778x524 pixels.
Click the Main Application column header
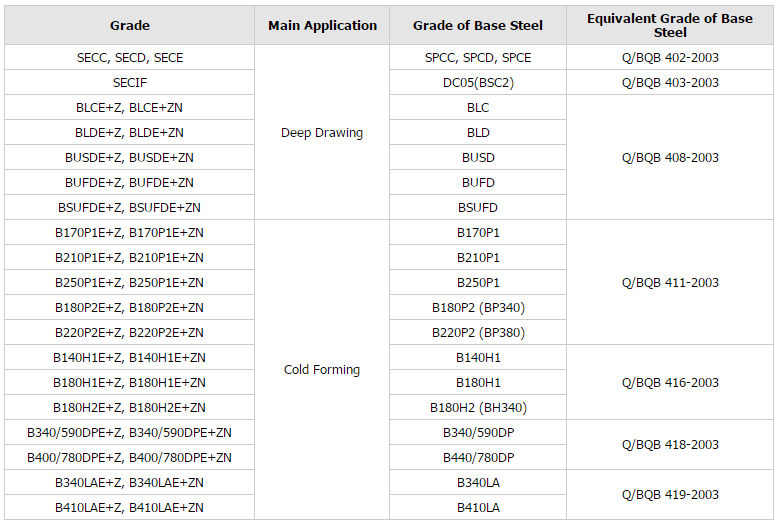click(322, 25)
